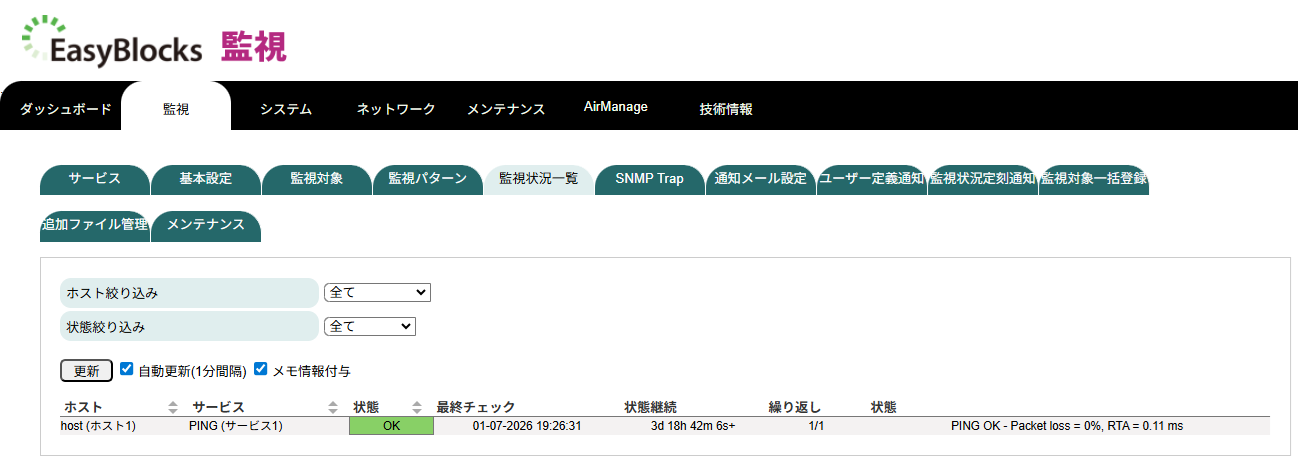Open the 監視状況定刻通知 tab
Screen dimensions: 1298x465
pyautogui.click(x=983, y=179)
